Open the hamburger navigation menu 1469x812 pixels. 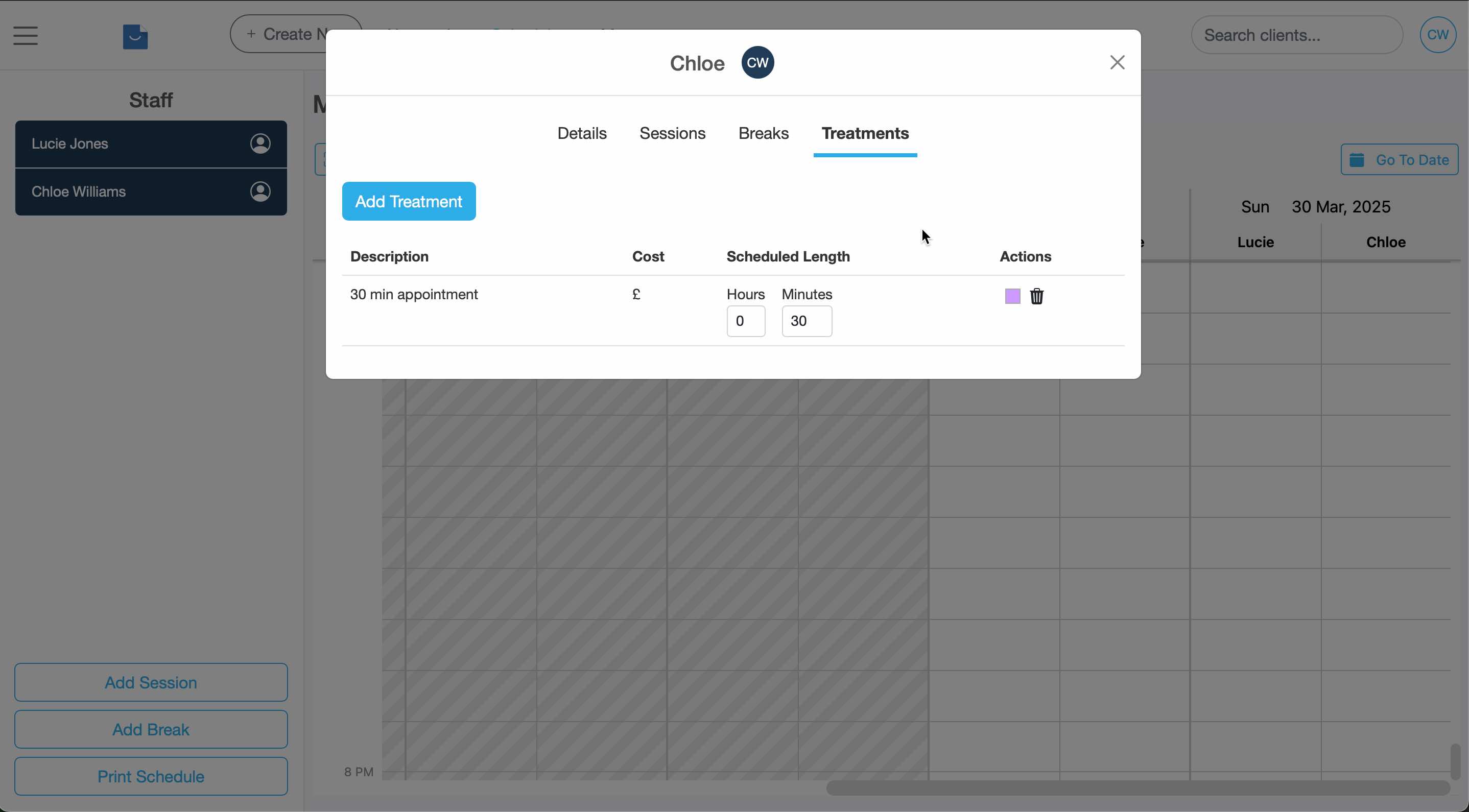click(25, 35)
